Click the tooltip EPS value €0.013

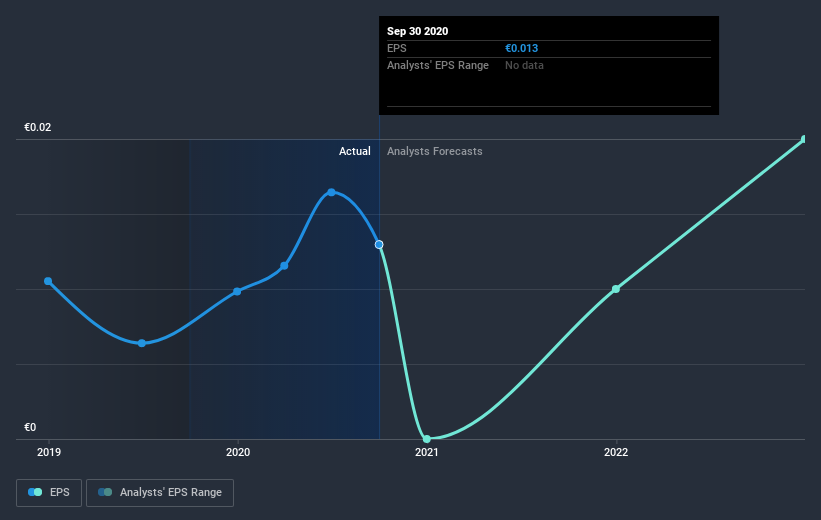coord(522,48)
